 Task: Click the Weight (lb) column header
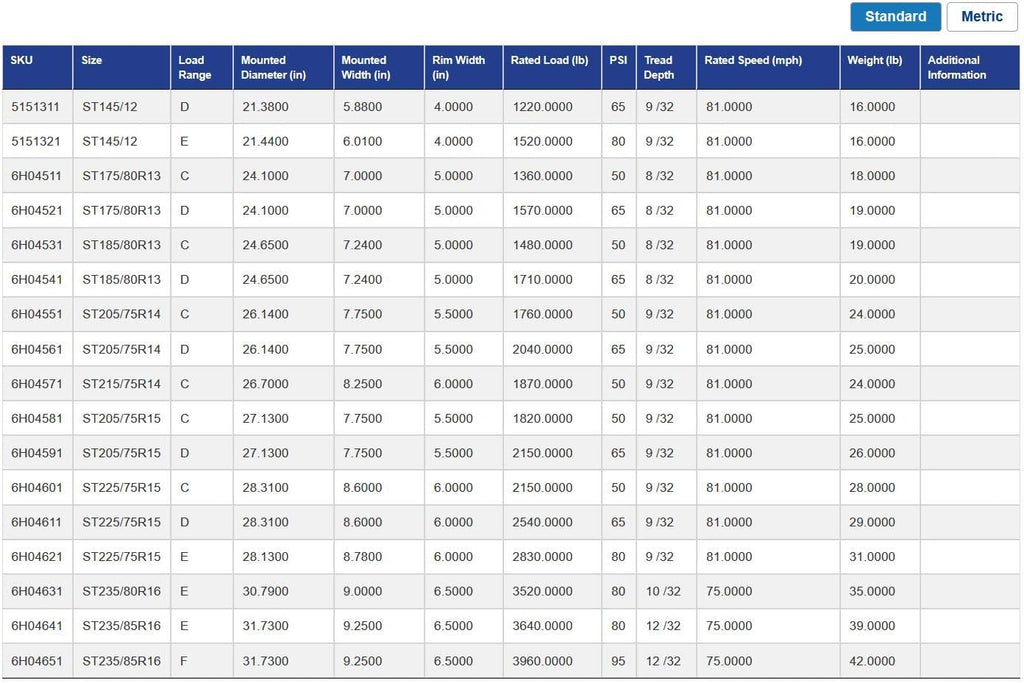(880, 67)
